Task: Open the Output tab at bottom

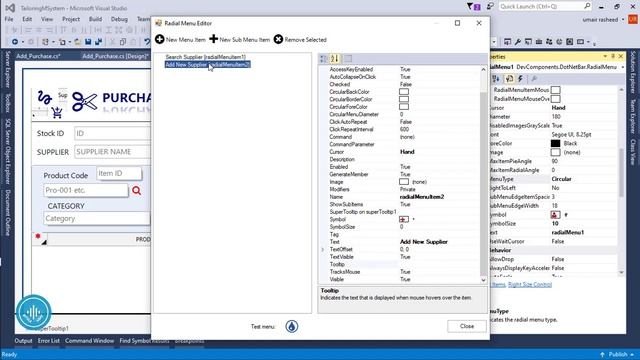Action: tap(23, 341)
